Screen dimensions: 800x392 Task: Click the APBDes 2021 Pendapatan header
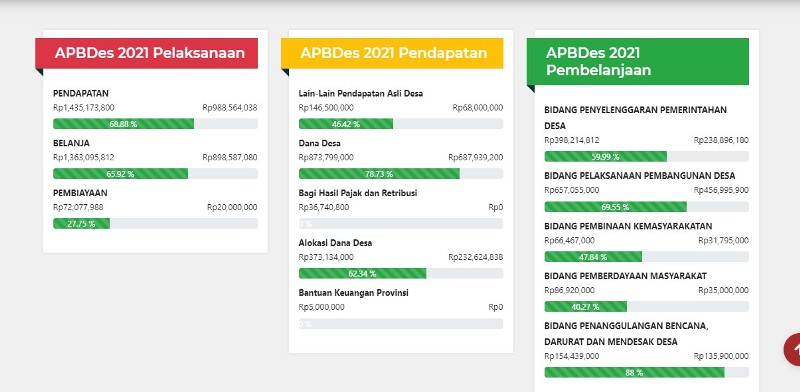tap(392, 53)
